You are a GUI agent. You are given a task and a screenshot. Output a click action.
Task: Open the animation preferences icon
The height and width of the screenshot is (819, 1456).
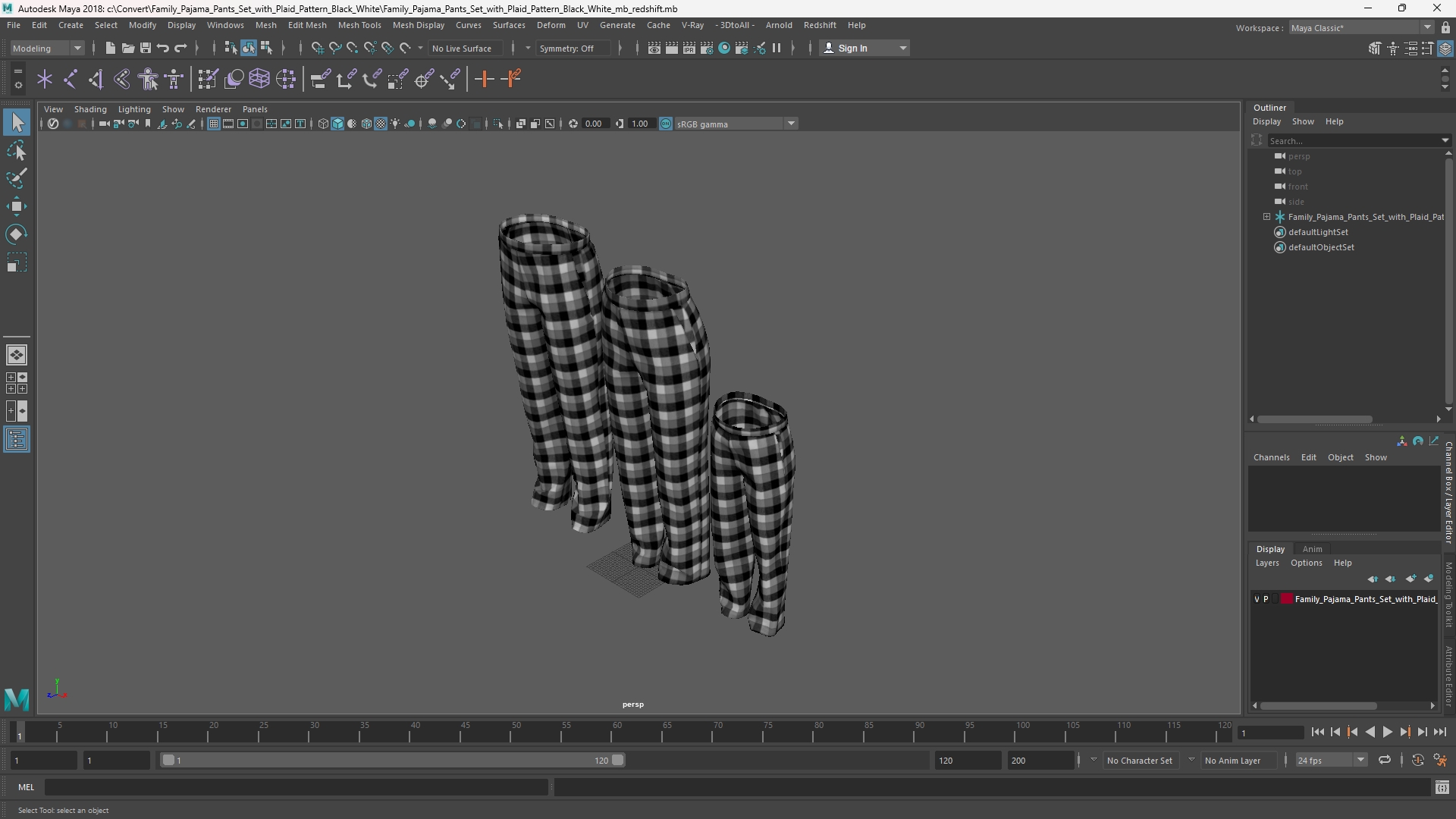click(1440, 760)
